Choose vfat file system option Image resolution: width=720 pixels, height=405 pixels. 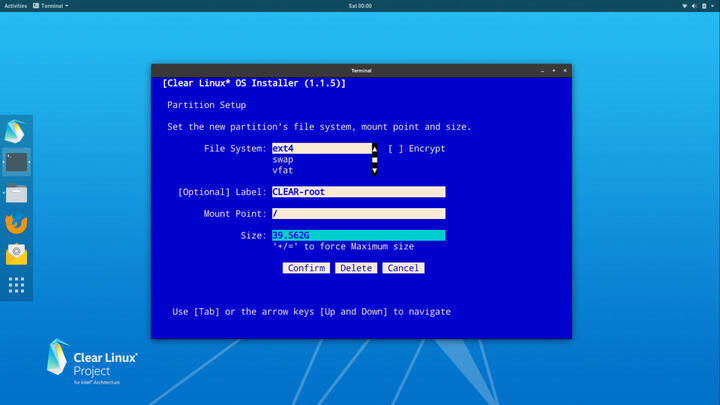coord(283,170)
